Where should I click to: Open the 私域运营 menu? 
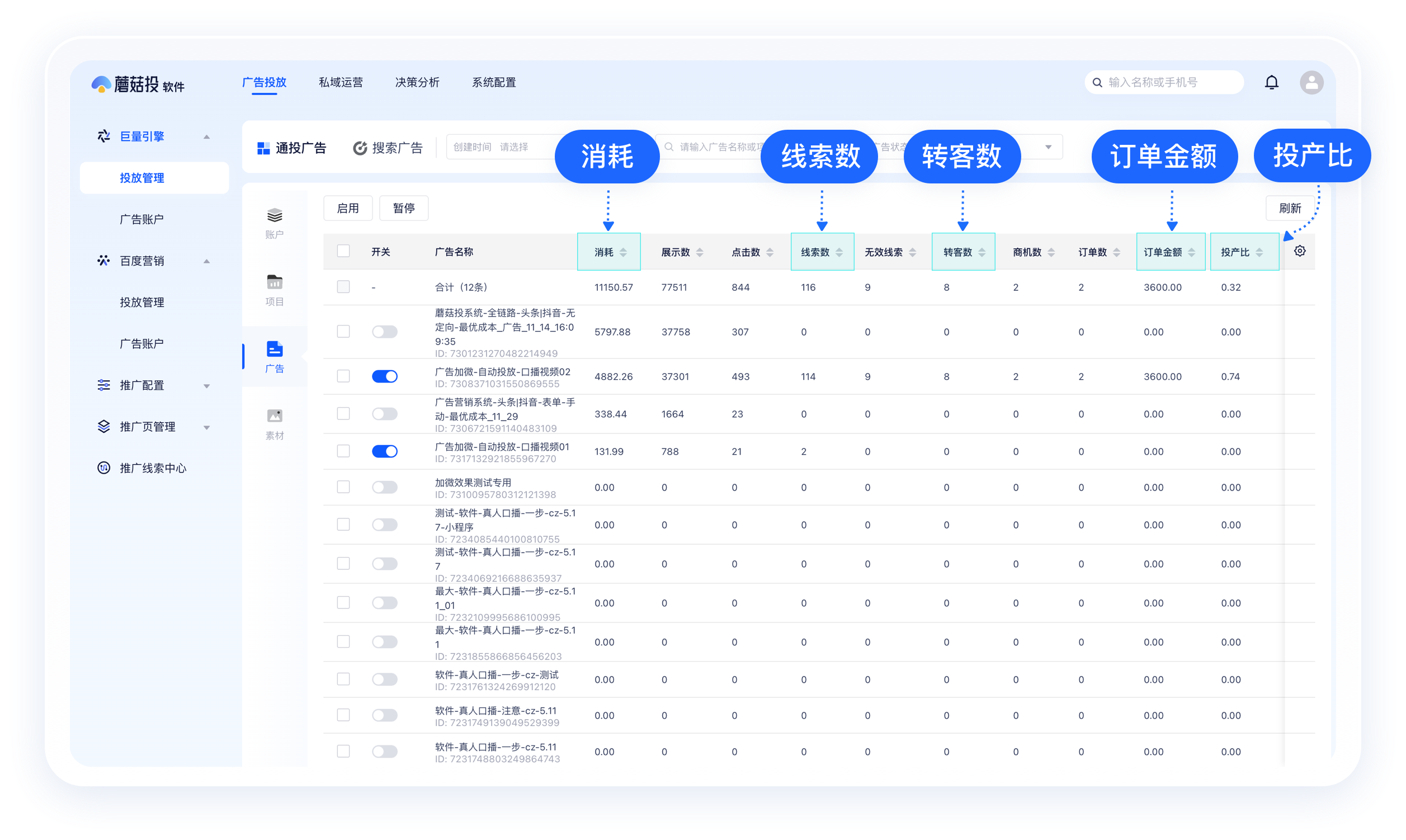pos(341,82)
